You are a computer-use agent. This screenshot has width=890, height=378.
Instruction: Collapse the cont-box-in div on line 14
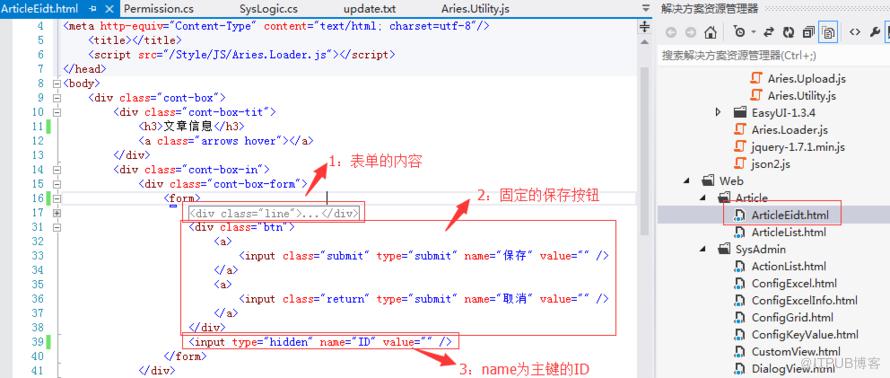56,170
